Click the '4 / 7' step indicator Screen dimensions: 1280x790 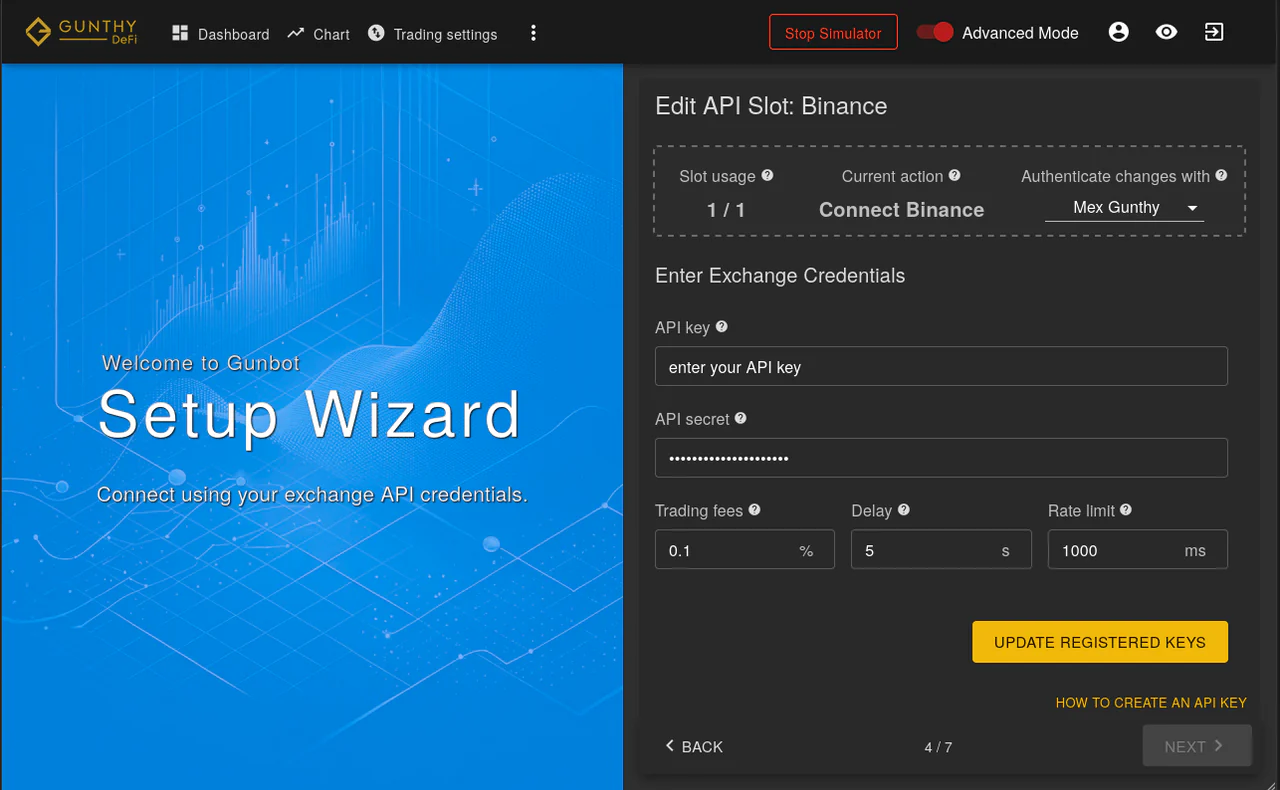point(938,747)
